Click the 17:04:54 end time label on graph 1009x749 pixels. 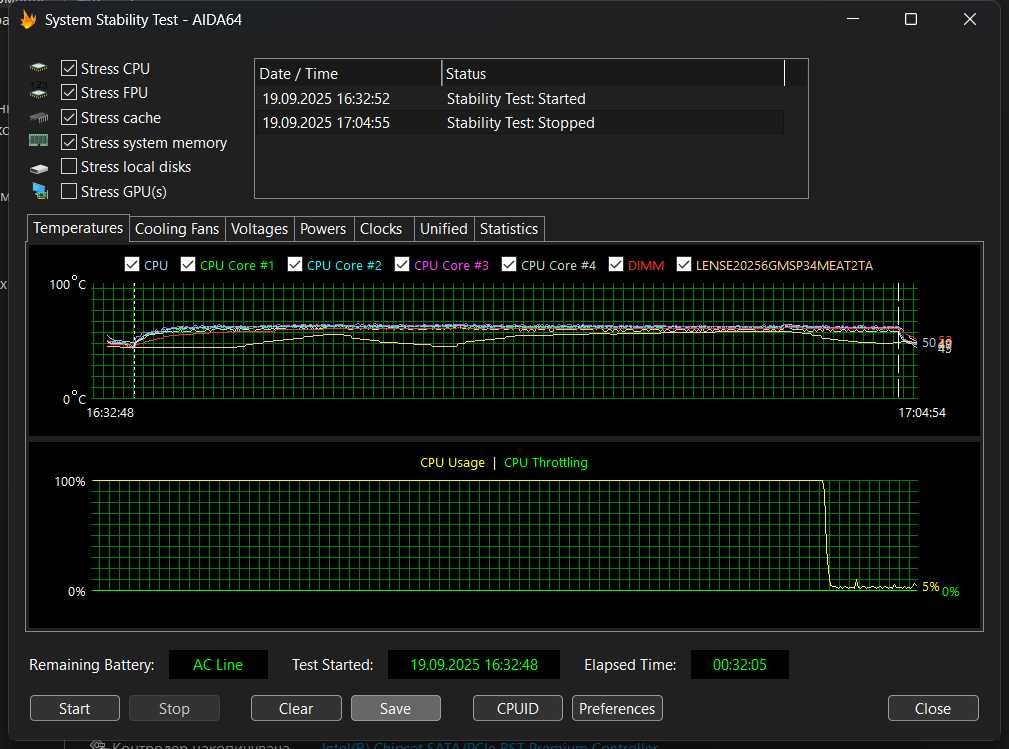pyautogui.click(x=922, y=412)
